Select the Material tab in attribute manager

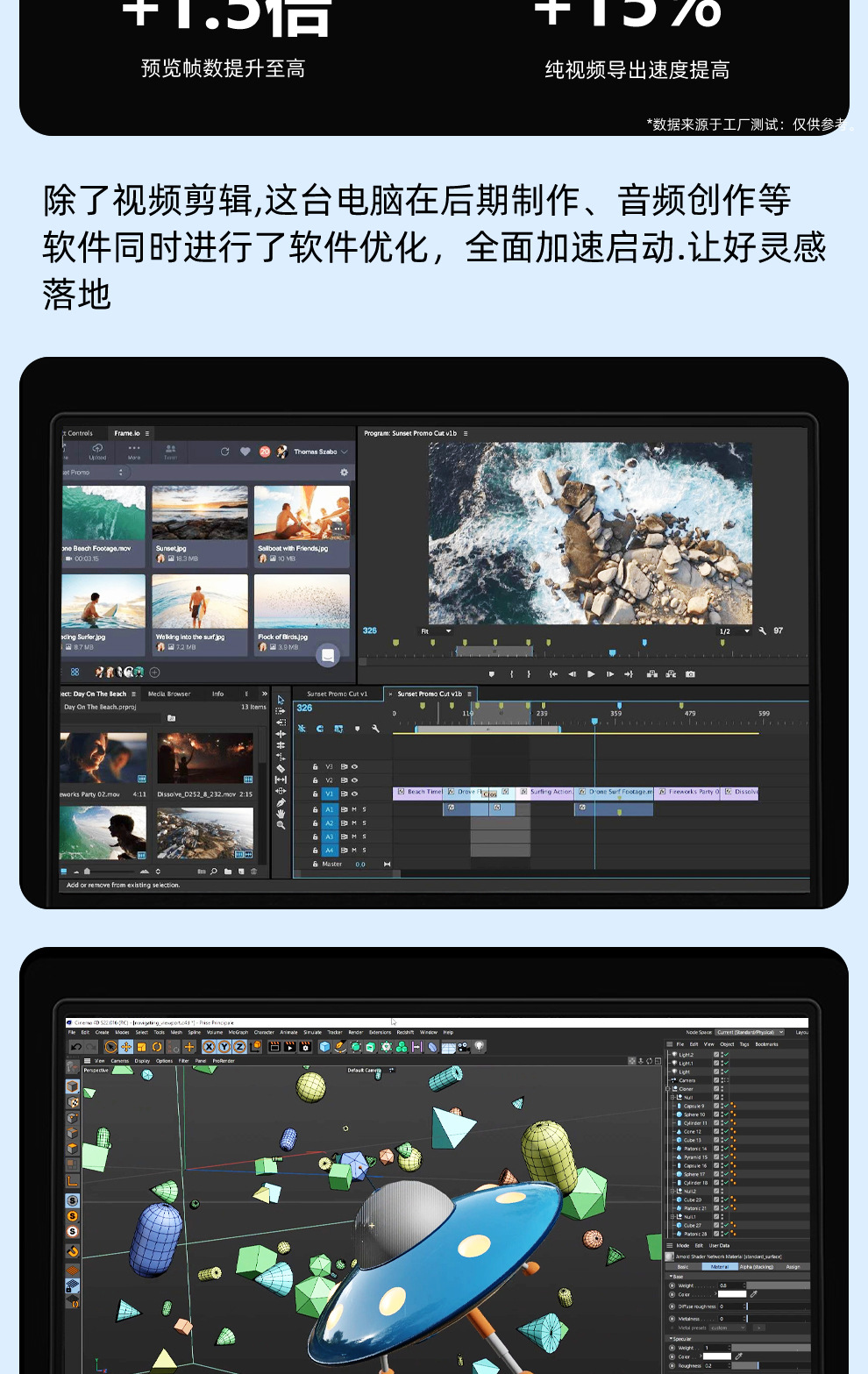coord(720,1266)
